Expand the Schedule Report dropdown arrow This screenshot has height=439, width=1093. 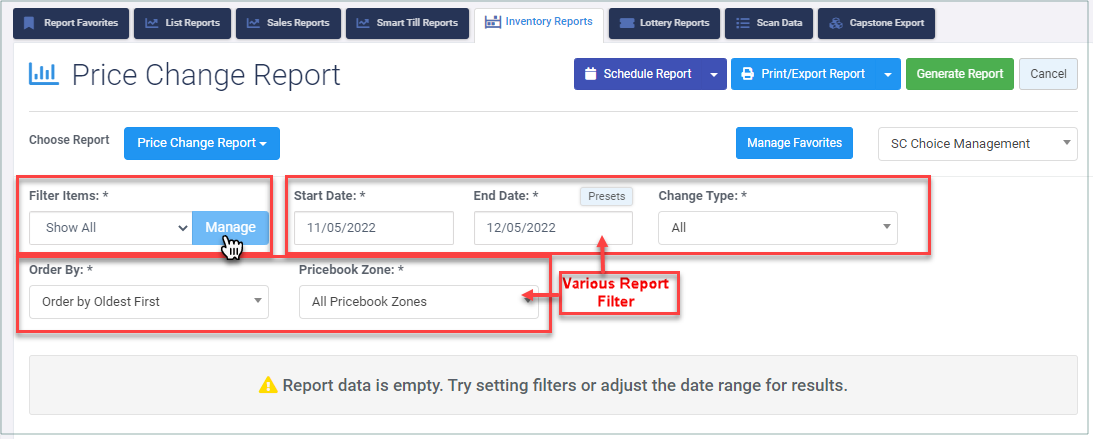[x=714, y=74]
